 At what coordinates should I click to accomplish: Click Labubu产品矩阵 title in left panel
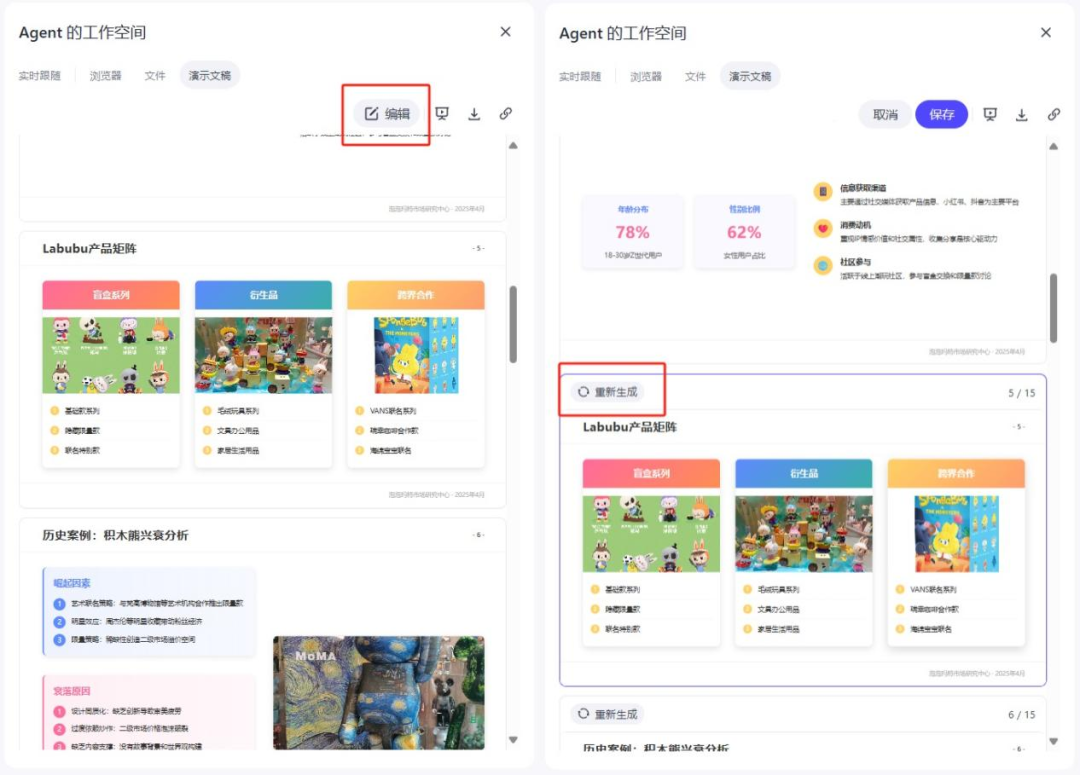[x=90, y=249]
